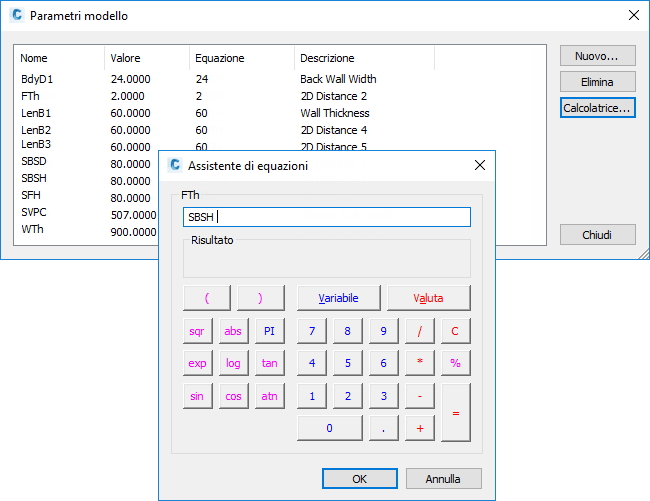The image size is (650, 501).
Task: Confirm with OK in Assistente di equazioni
Action: pos(359,479)
